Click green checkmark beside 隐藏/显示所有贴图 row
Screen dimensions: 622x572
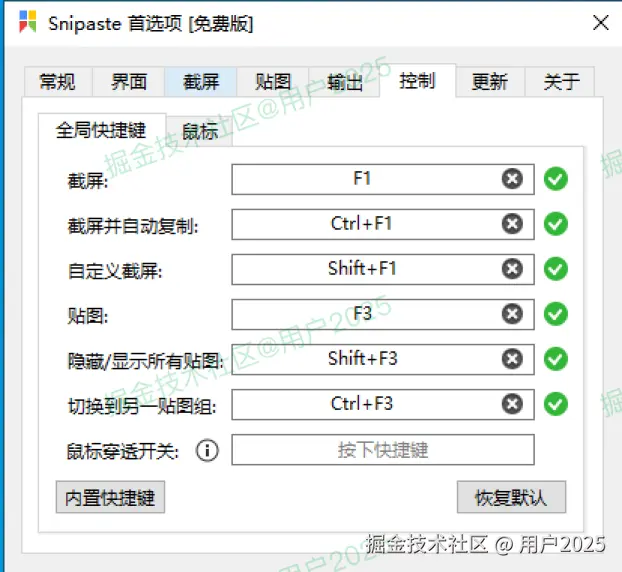(x=555, y=359)
